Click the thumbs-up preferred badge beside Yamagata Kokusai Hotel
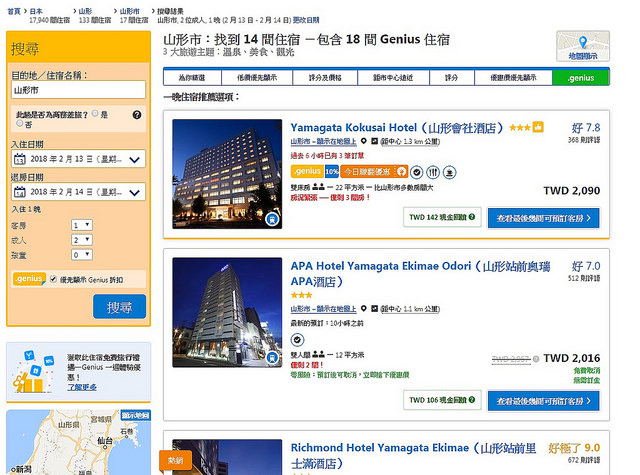Screen dimensions: 640x475 coord(538,127)
